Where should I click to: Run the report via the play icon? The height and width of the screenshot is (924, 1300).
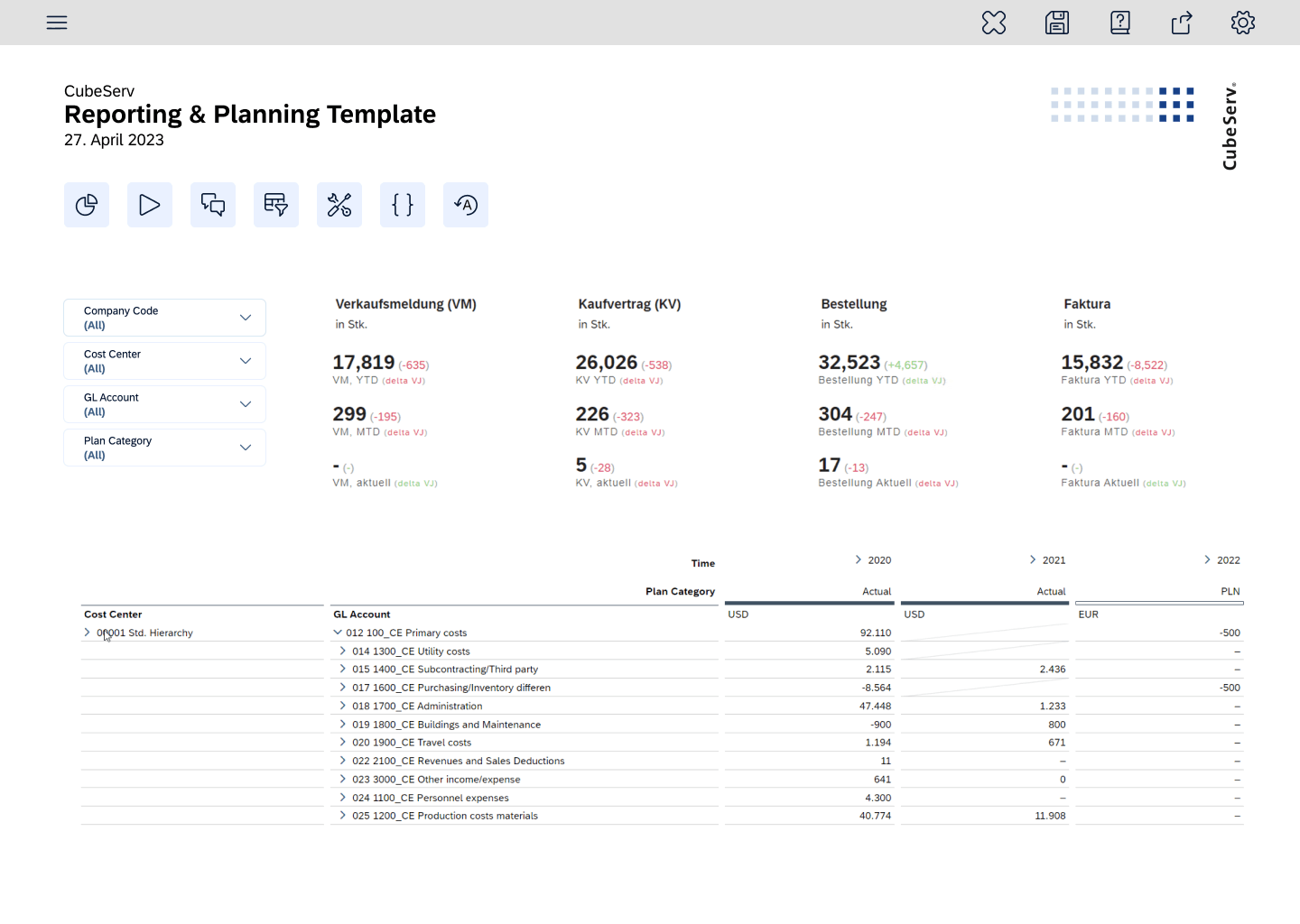point(149,205)
